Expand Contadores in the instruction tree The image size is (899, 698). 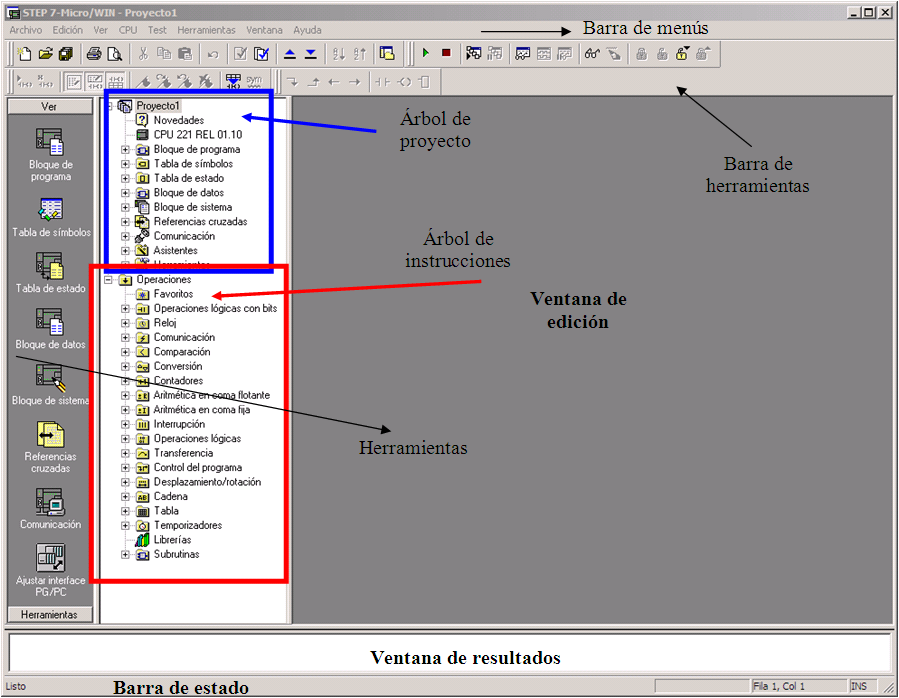pos(124,380)
